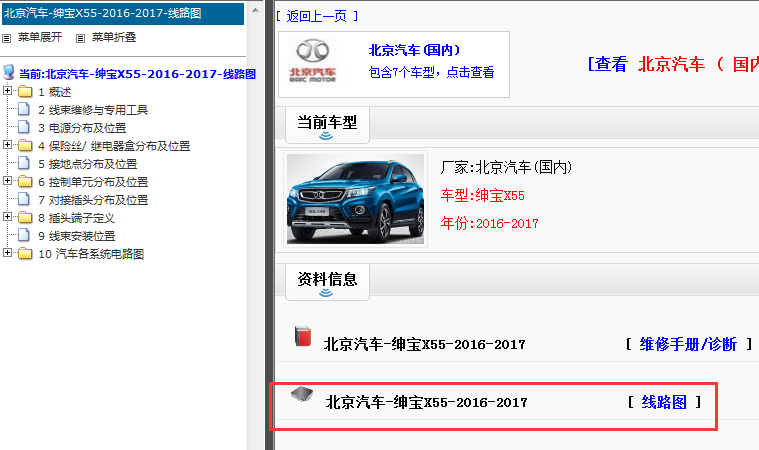Click the 北京汽车 BAIC Motor logo
Viewport: 759px width, 450px height.
click(313, 61)
